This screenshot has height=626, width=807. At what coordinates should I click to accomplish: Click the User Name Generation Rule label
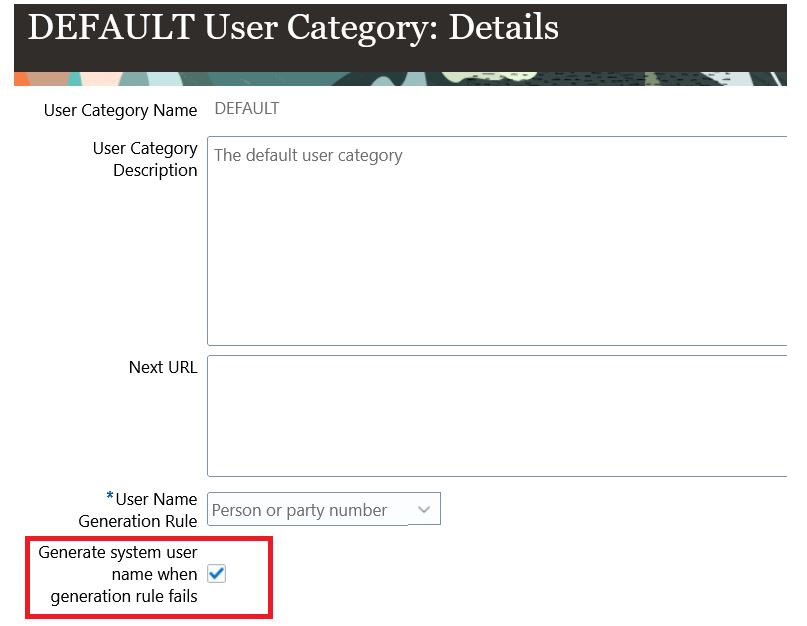138,510
